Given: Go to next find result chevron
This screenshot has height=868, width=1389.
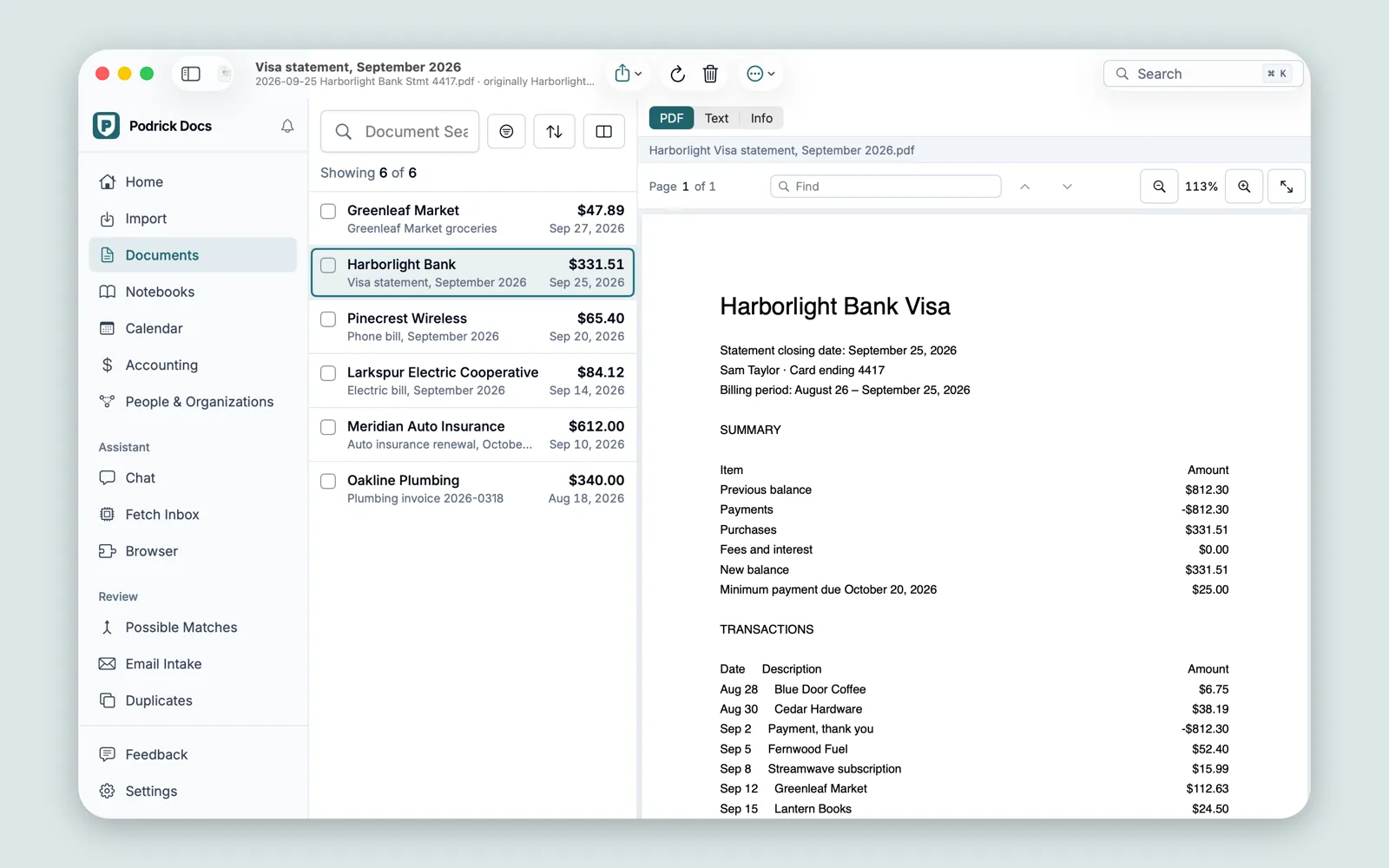Looking at the screenshot, I should 1067,187.
